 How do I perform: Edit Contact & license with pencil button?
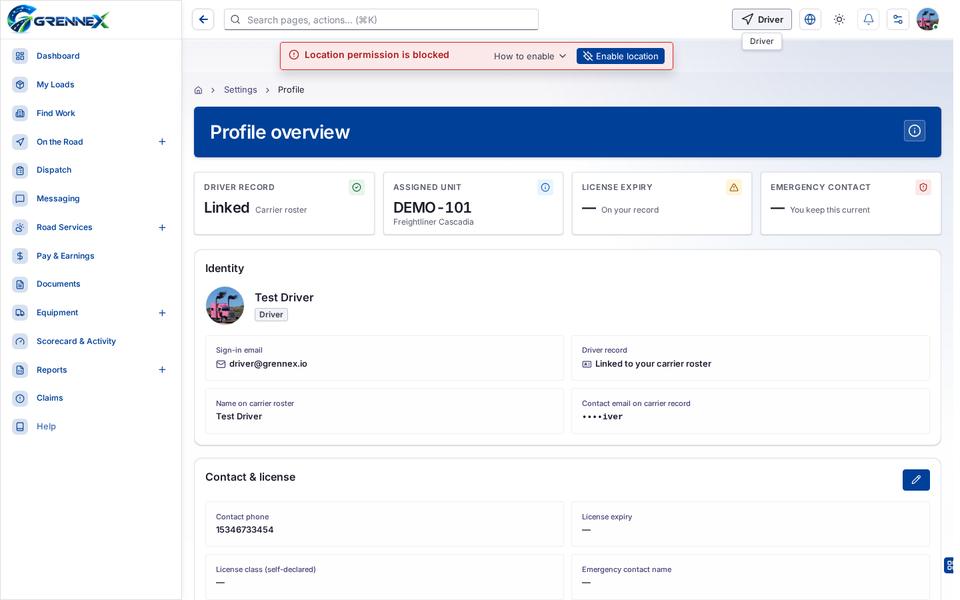[x=915, y=480]
